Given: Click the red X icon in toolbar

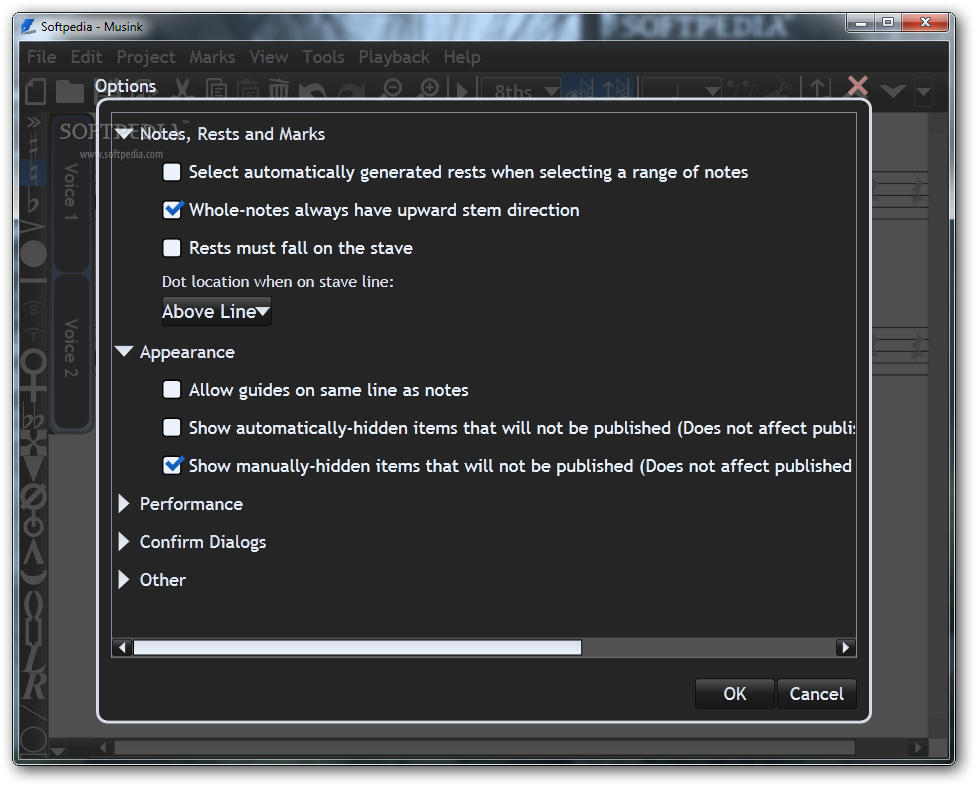Looking at the screenshot, I should click(858, 86).
